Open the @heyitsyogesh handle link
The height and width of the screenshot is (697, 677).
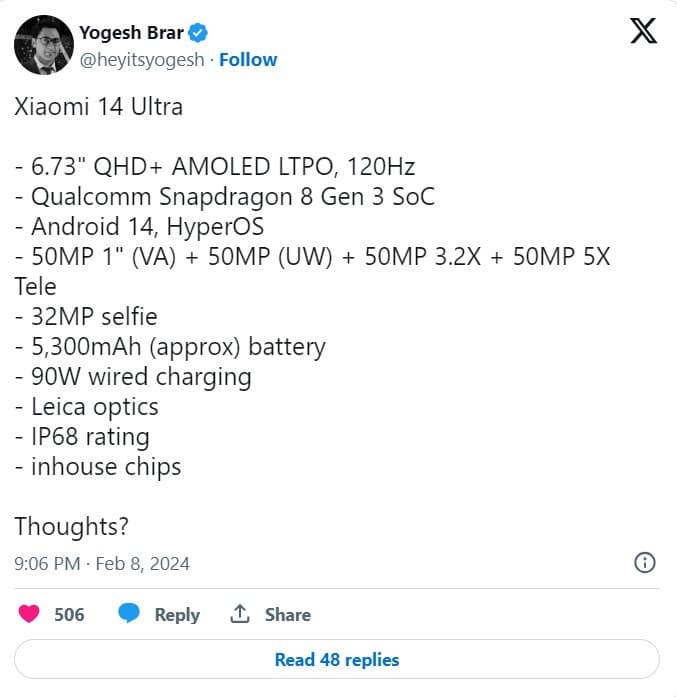[141, 60]
